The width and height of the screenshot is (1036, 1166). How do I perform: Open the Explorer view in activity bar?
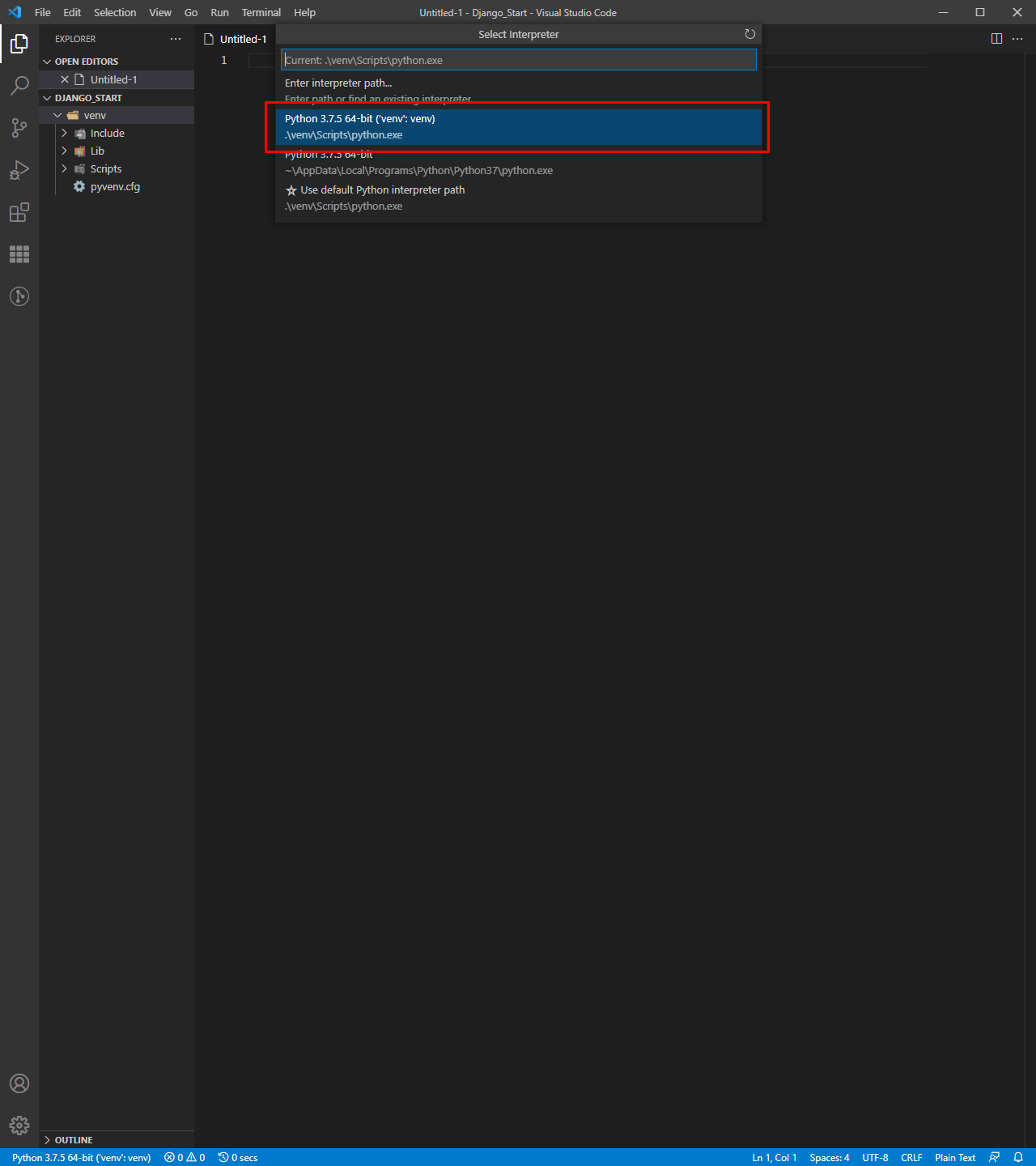19,44
